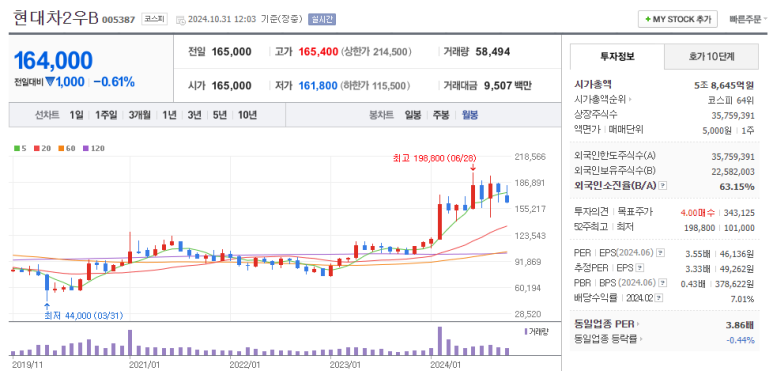This screenshot has width=773, height=371.
Task: Click the 3.86배 sector PER value
Action: click(740, 325)
